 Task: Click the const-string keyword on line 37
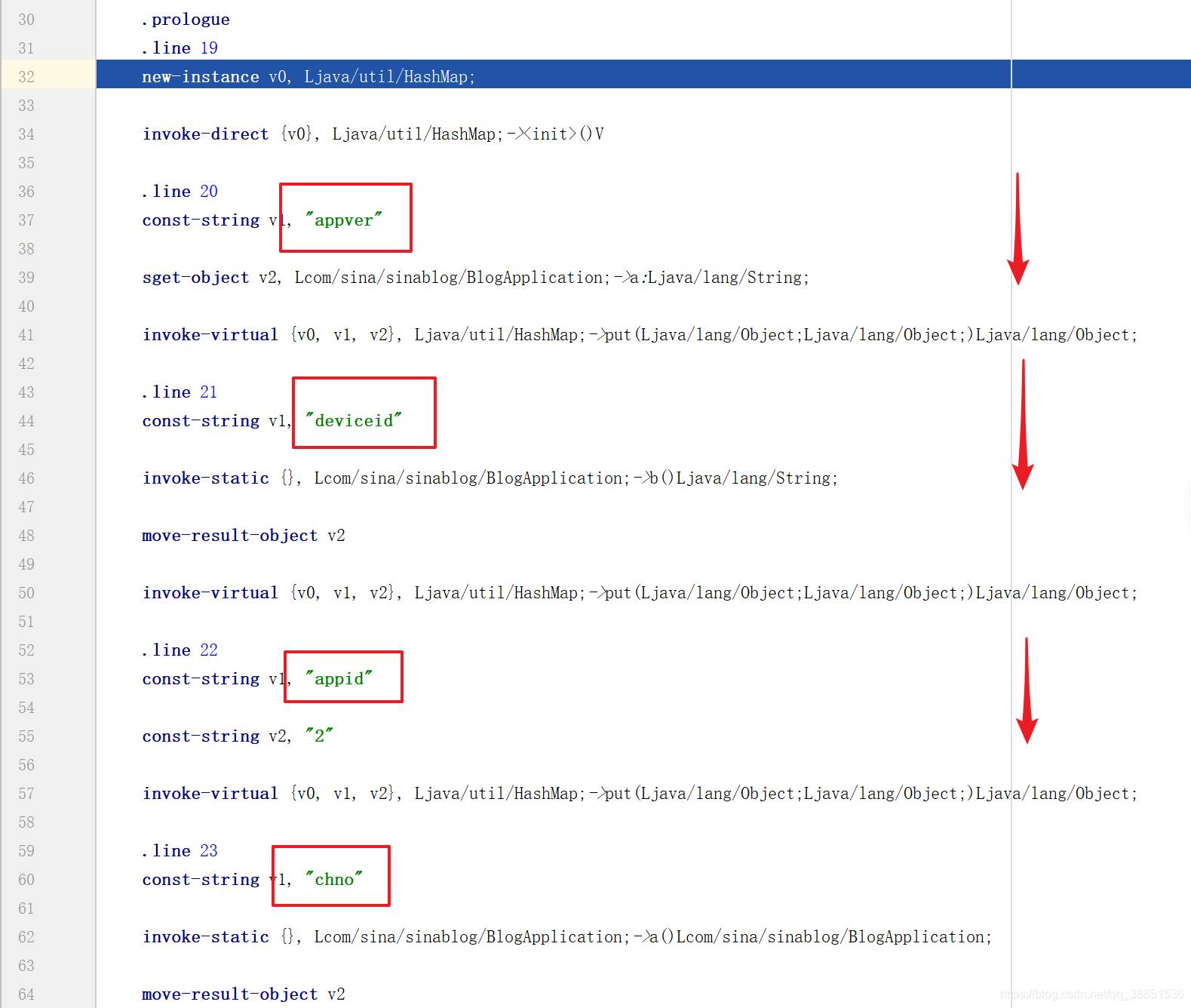click(x=201, y=220)
